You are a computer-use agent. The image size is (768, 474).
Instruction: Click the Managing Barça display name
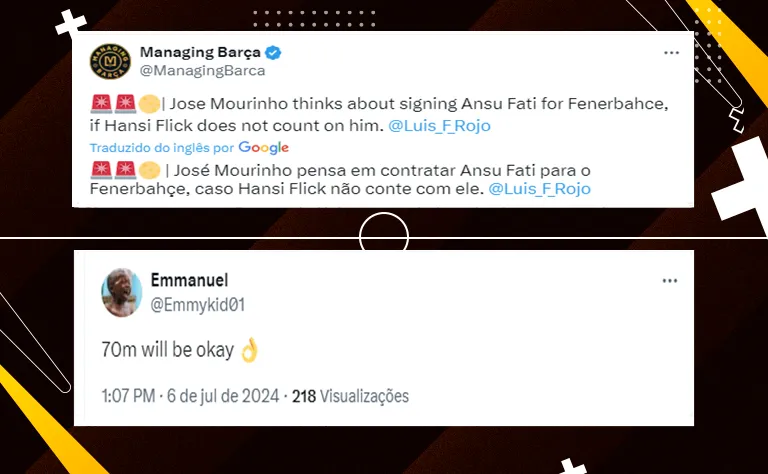(x=199, y=52)
